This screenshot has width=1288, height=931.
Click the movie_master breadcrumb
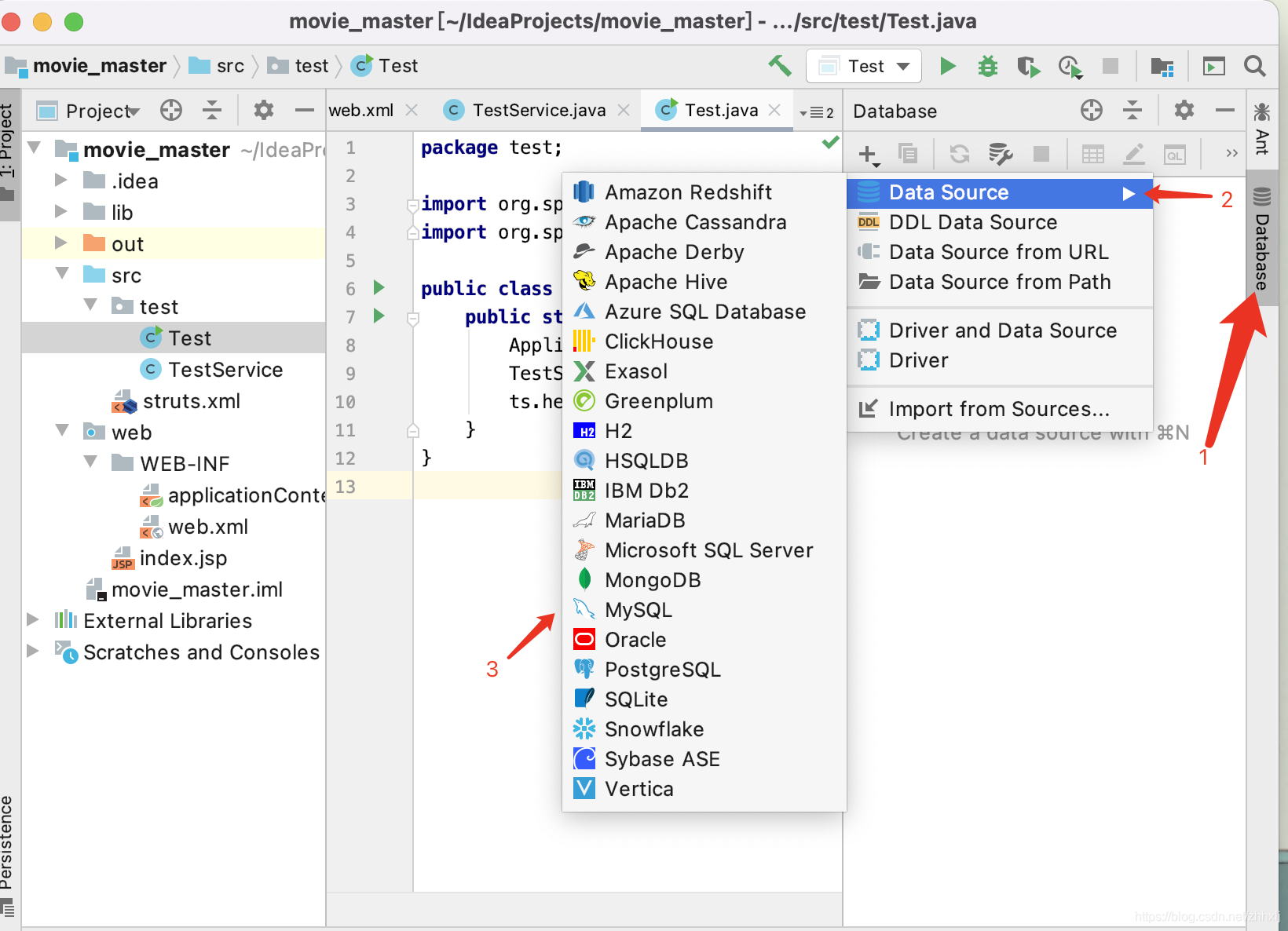click(86, 66)
